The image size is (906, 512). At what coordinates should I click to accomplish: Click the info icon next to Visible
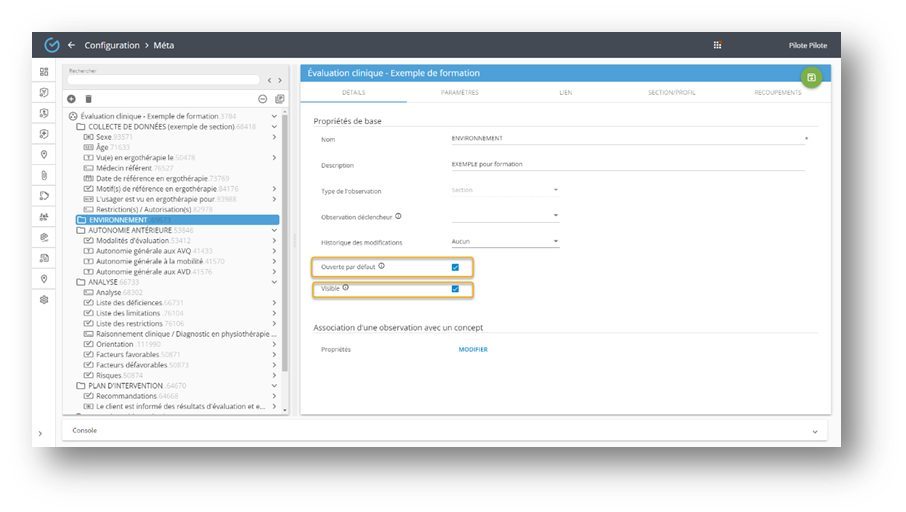[346, 288]
